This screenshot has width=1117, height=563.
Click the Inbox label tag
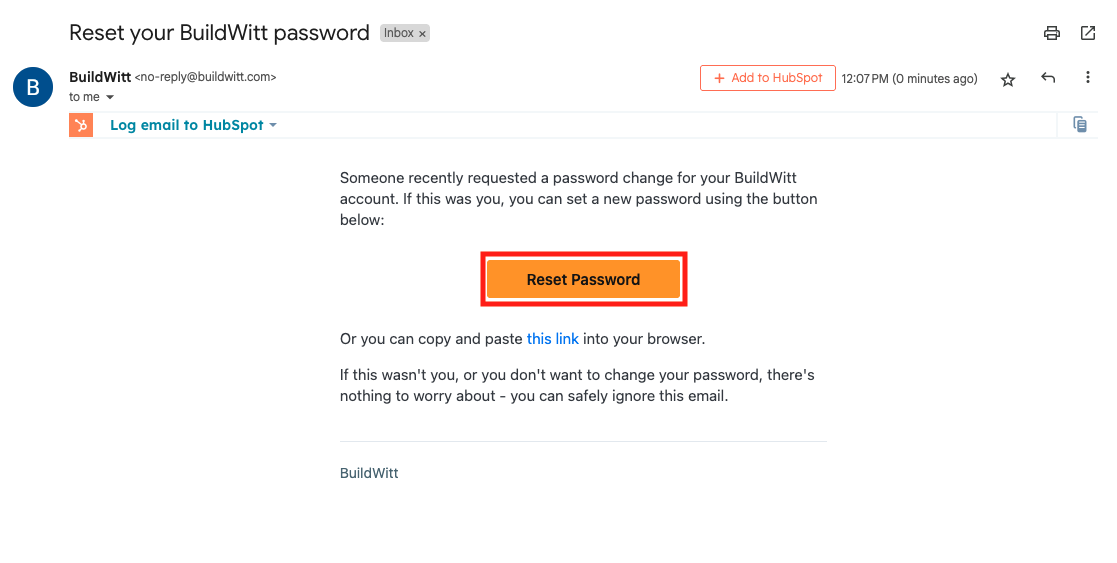tap(398, 33)
